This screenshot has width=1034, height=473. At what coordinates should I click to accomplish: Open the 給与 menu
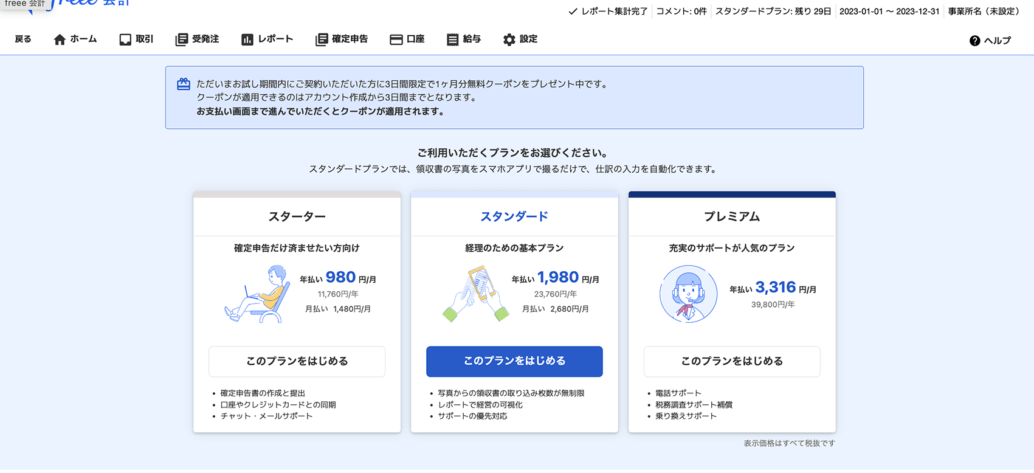click(464, 40)
